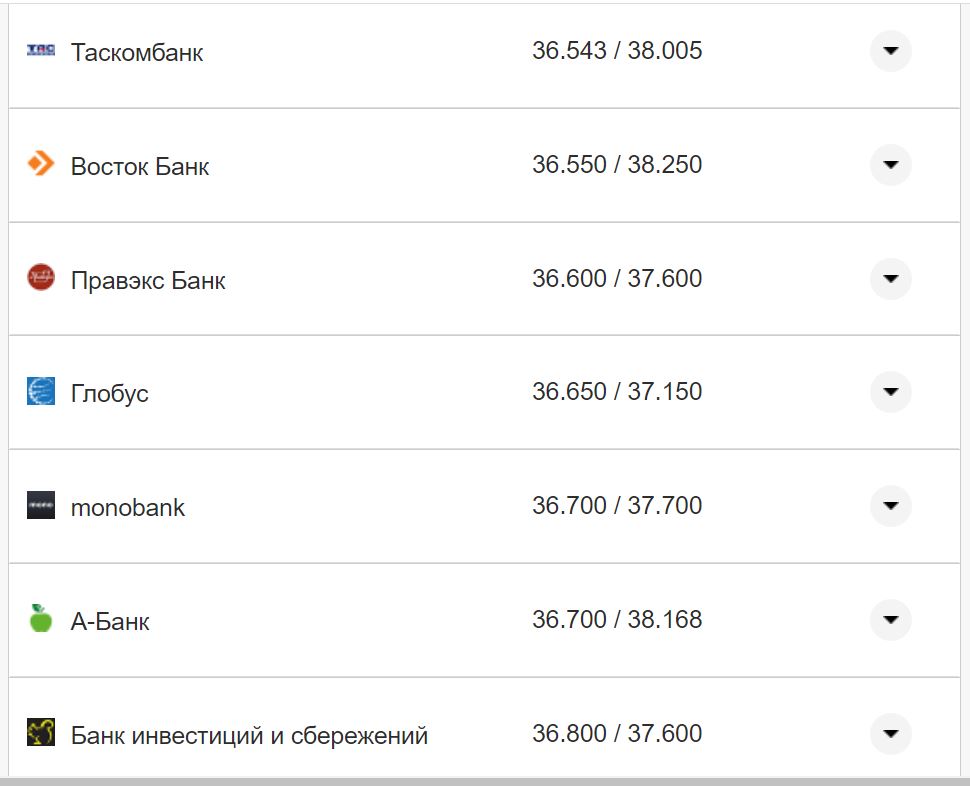Click the black monobank logo
This screenshot has height=786, width=970.
[41, 505]
